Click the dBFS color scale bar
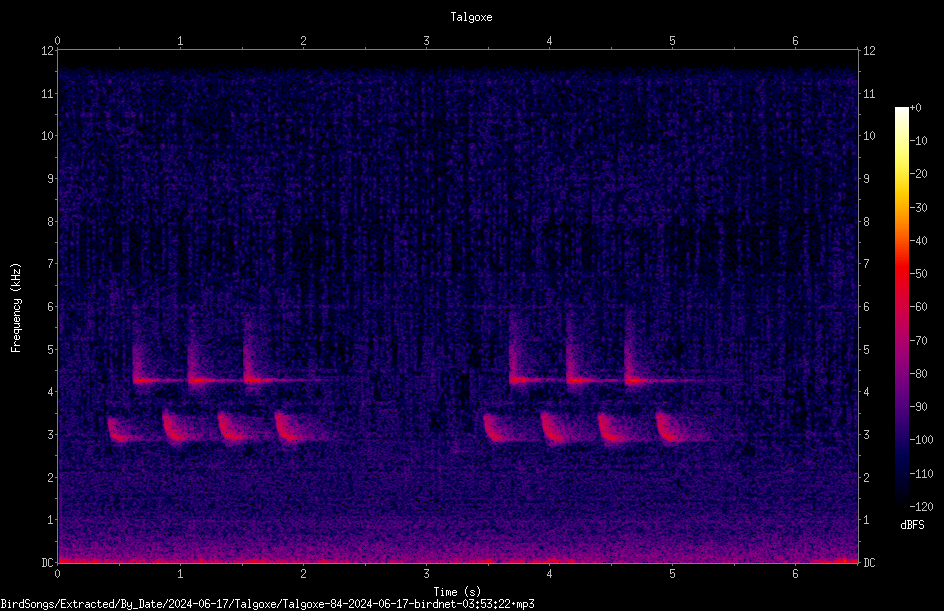Viewport: 944px width, 611px height. coord(901,307)
